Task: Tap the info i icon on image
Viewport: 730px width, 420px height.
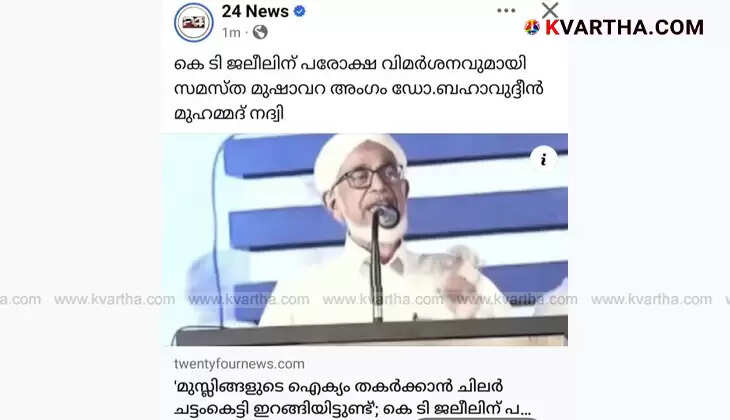Action: point(543,159)
